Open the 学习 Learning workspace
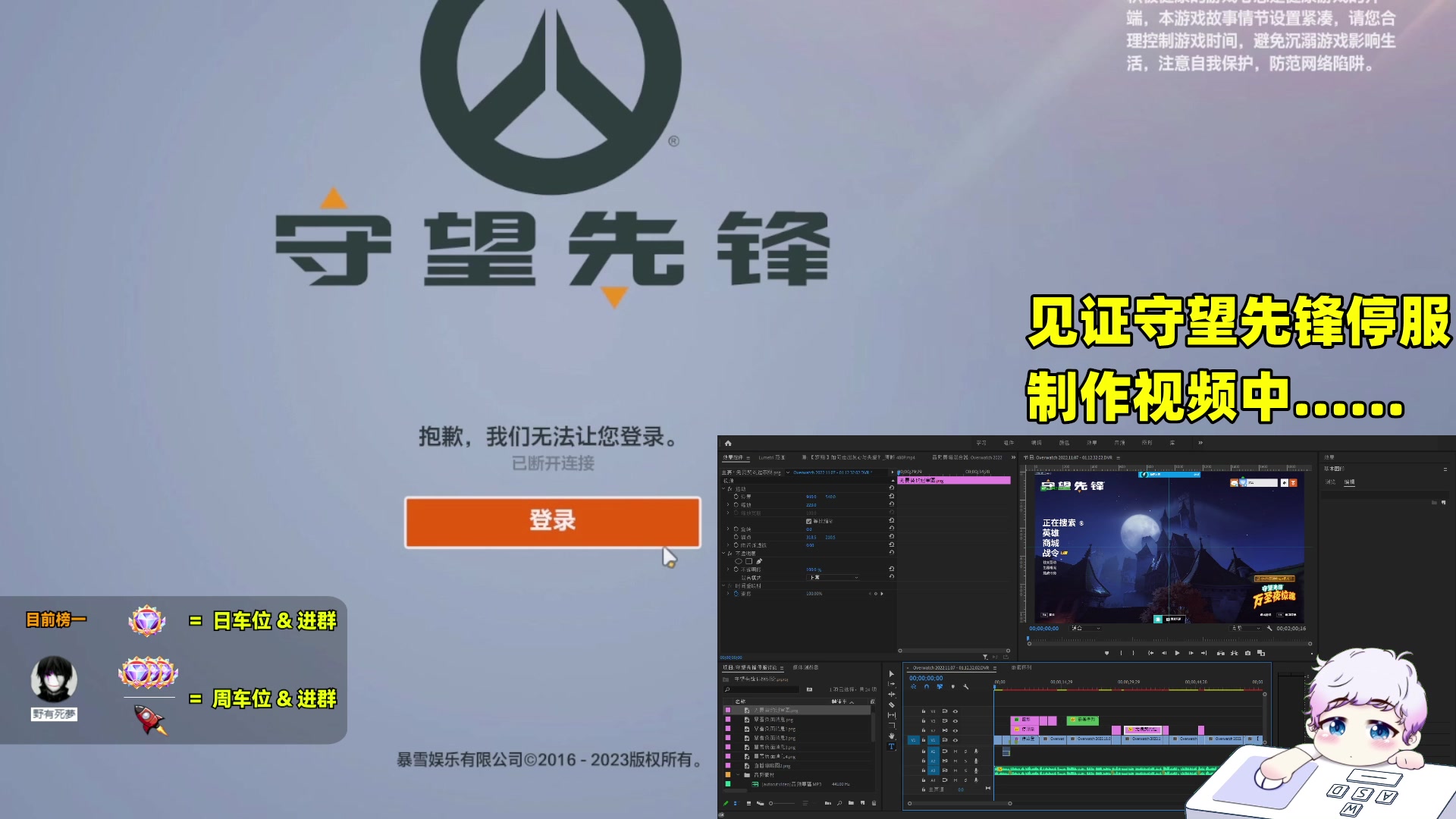Image resolution: width=1456 pixels, height=819 pixels. (x=981, y=443)
